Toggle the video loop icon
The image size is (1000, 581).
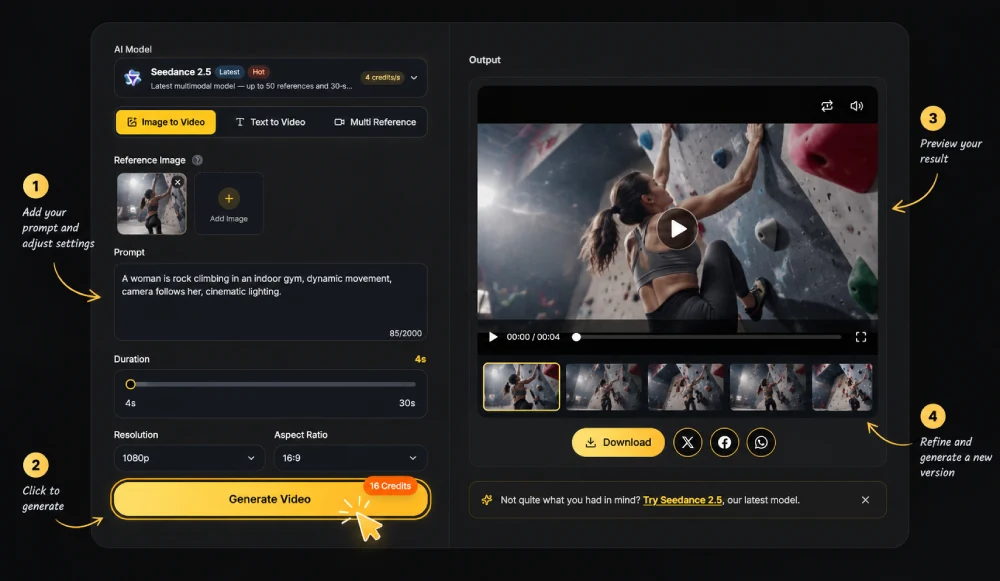[x=827, y=106]
